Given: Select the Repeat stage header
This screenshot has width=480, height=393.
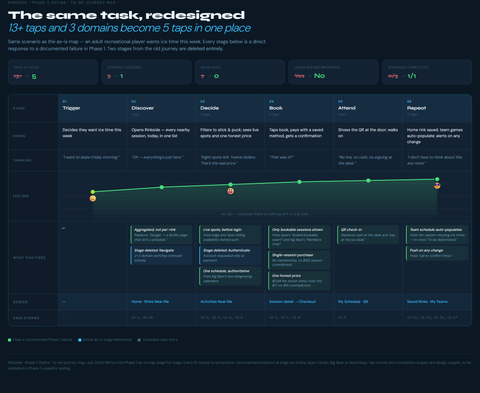Looking at the screenshot, I should click(437, 108).
